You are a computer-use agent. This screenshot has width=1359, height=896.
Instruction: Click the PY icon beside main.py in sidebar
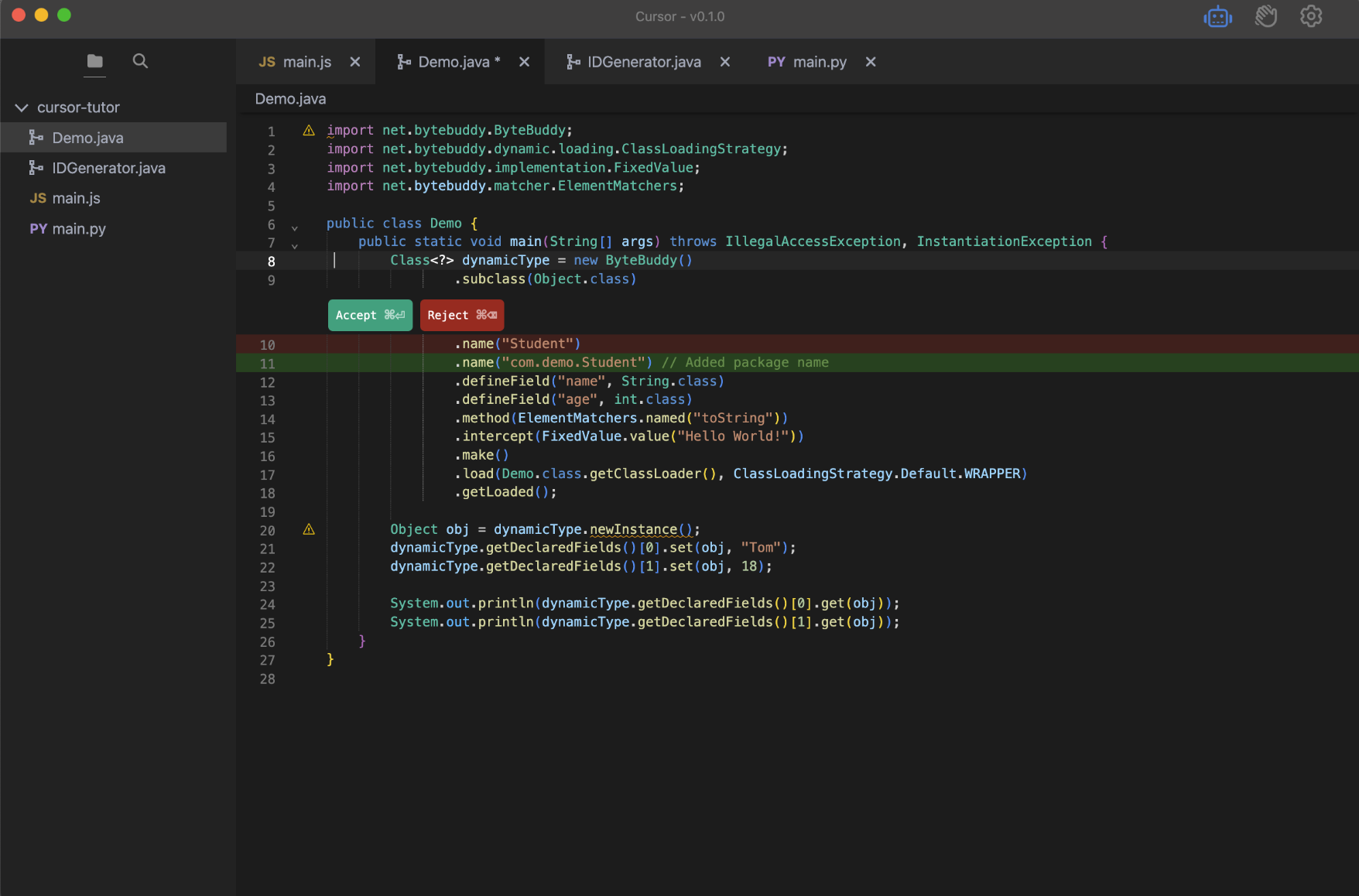(38, 229)
